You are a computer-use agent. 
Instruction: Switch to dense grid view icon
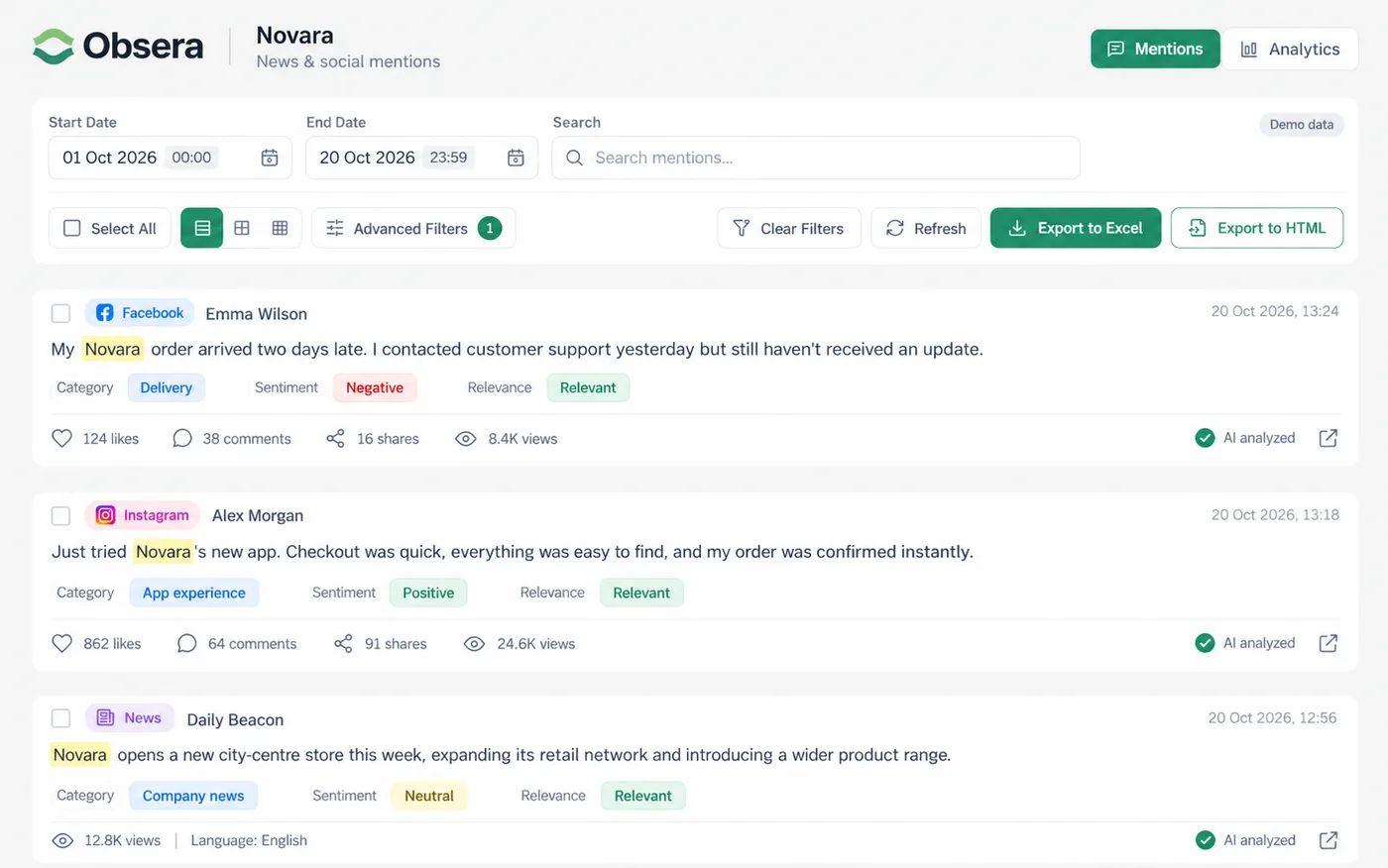[281, 228]
